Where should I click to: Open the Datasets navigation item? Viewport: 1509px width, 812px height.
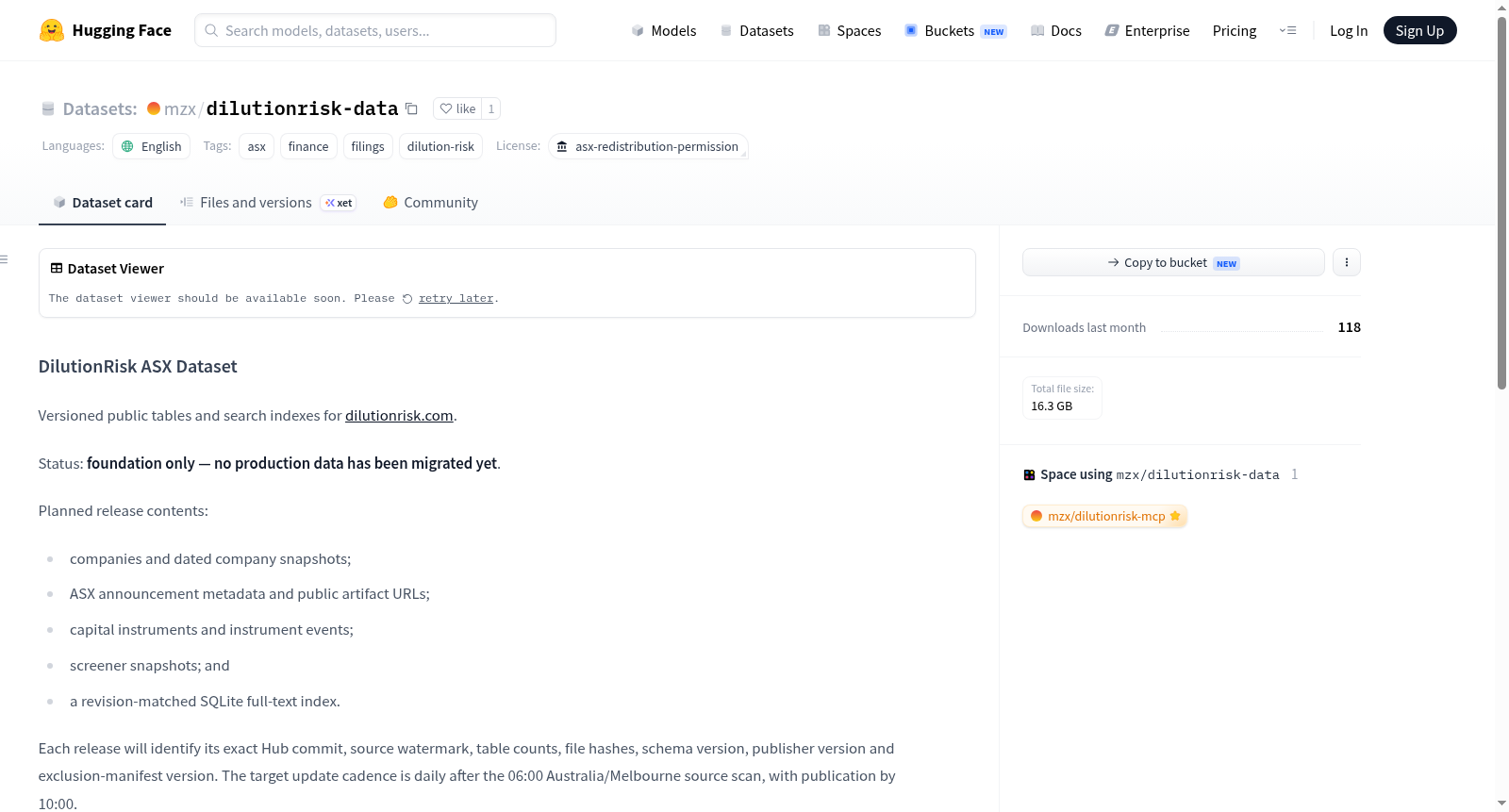tap(756, 30)
